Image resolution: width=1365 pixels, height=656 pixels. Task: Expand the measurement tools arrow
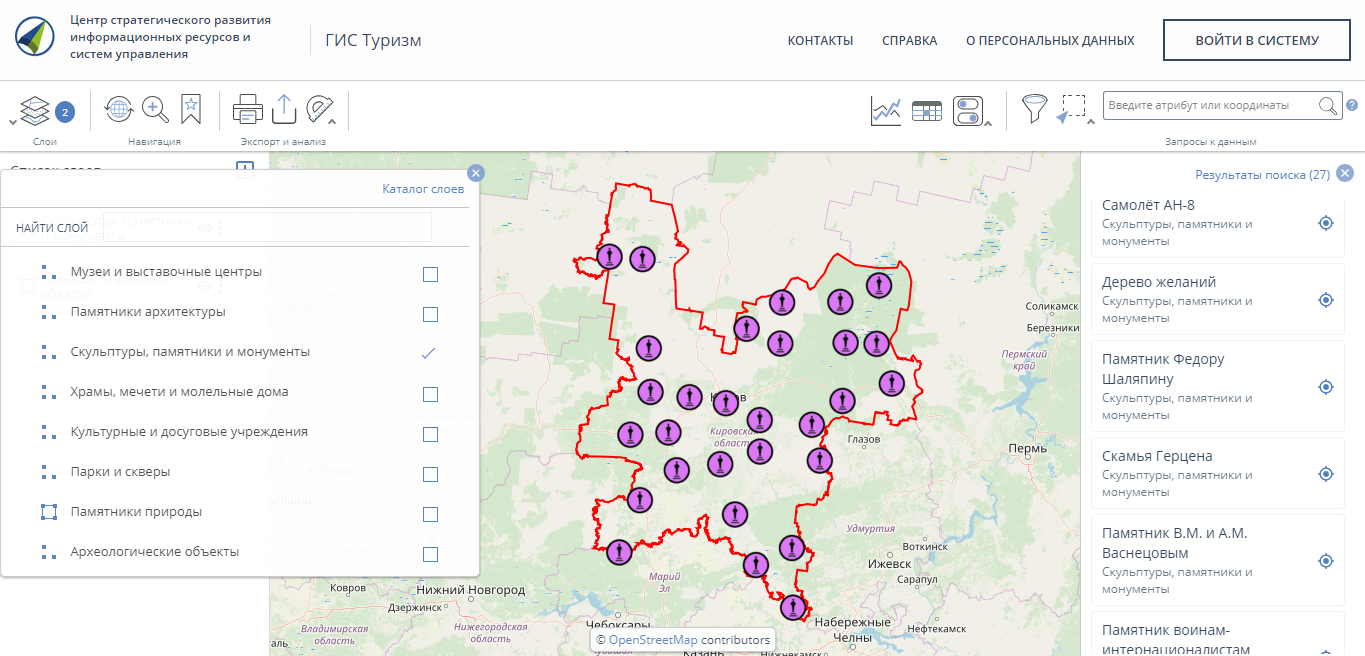pos(333,123)
